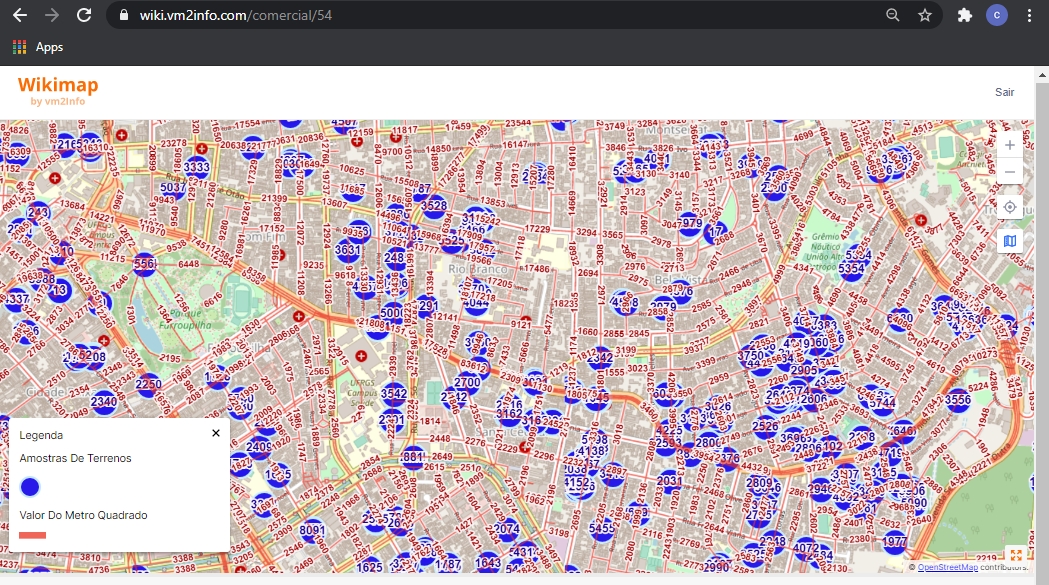The width and height of the screenshot is (1049, 585).
Task: Click the Wikimap logo
Action: pyautogui.click(x=58, y=90)
